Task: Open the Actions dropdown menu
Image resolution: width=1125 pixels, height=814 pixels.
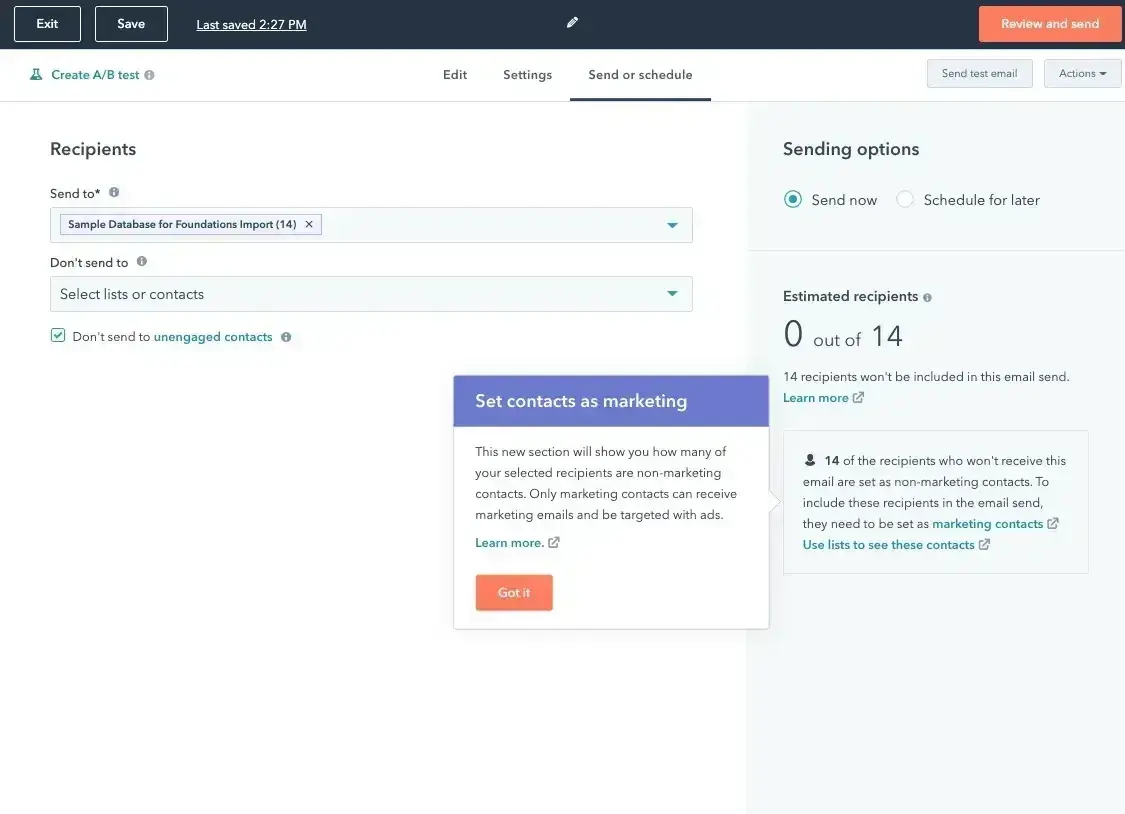Action: tap(1081, 72)
